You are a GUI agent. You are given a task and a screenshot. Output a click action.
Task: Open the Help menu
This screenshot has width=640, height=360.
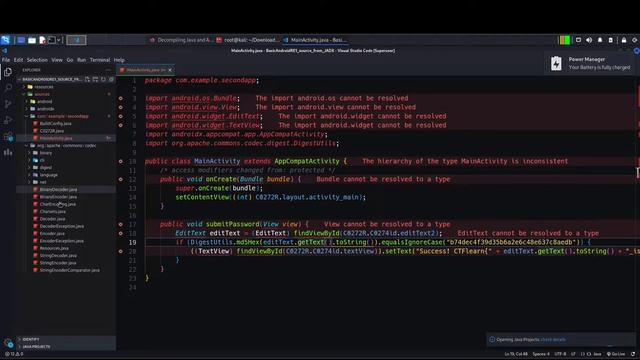[x=119, y=60]
